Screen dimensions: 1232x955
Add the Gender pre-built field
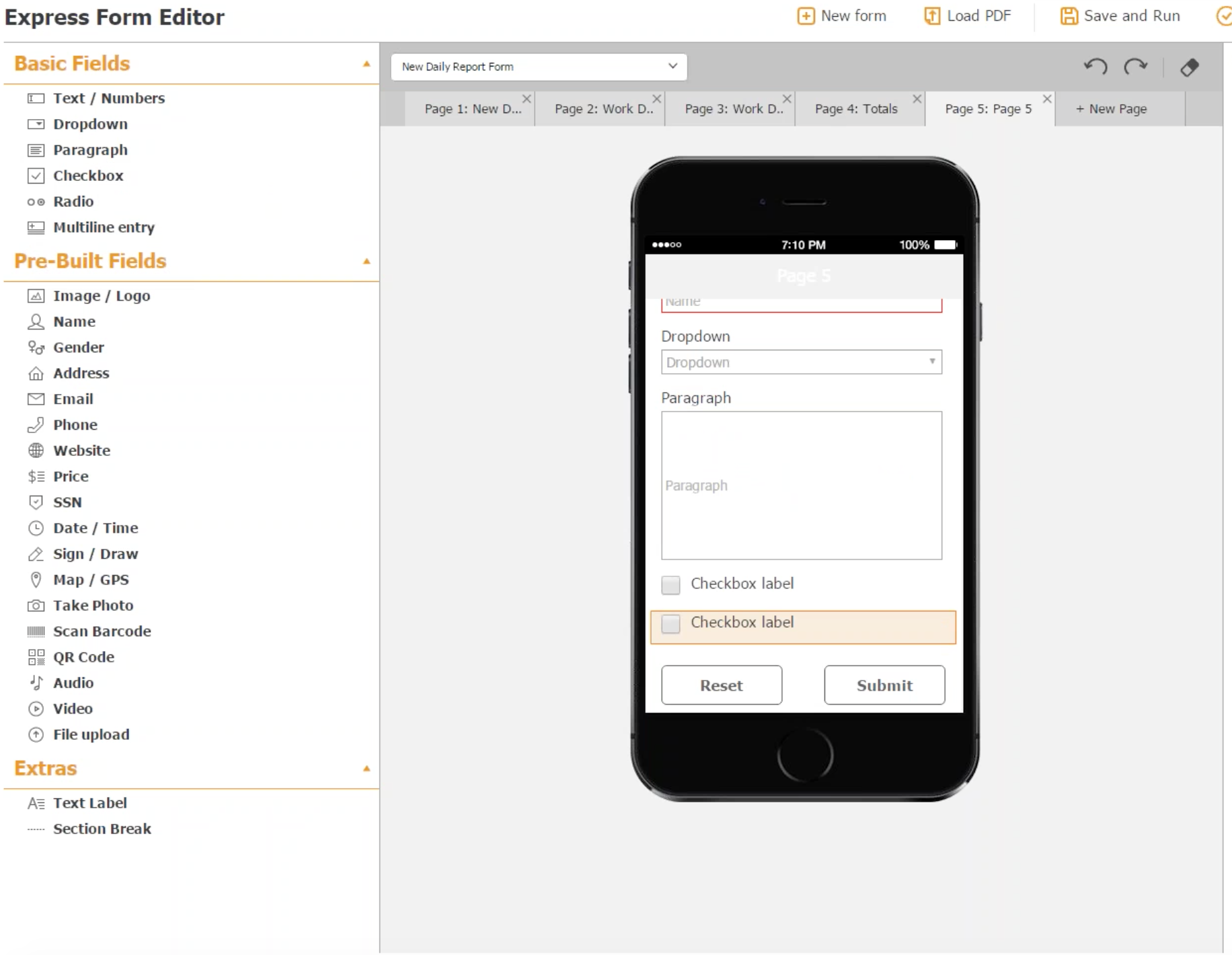[79, 348]
